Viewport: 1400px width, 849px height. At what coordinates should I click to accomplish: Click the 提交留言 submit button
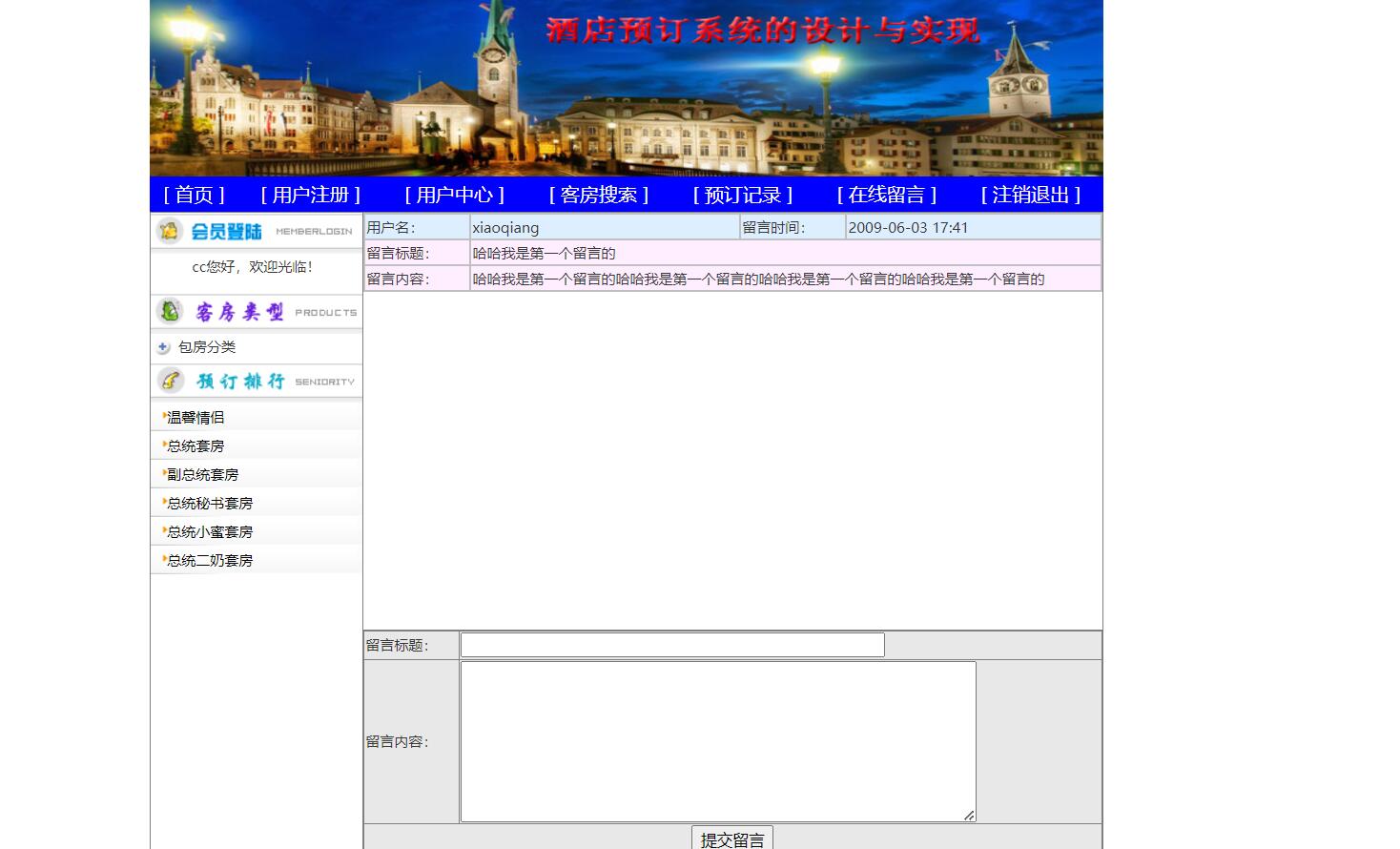[x=732, y=839]
